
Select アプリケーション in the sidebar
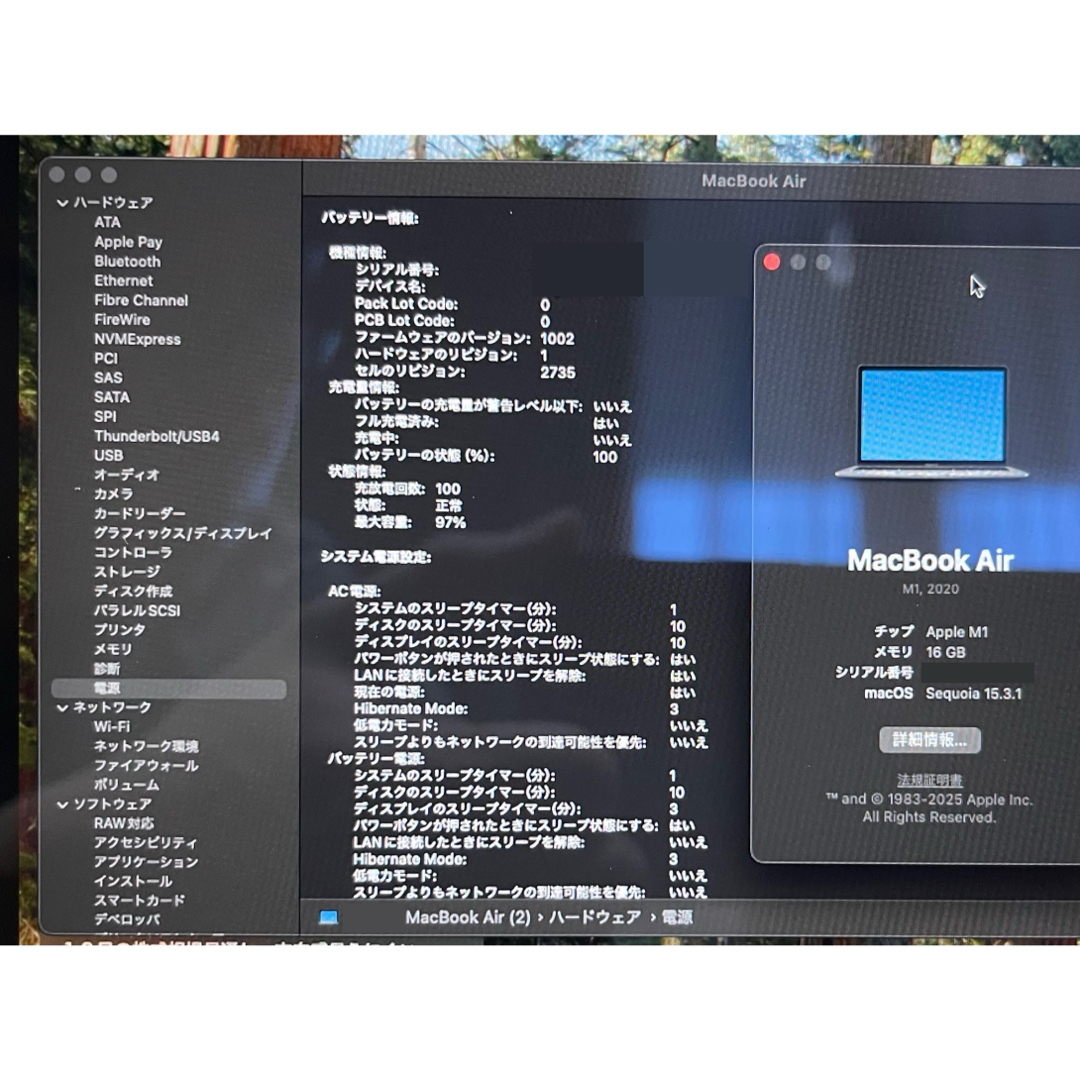pyautogui.click(x=146, y=862)
